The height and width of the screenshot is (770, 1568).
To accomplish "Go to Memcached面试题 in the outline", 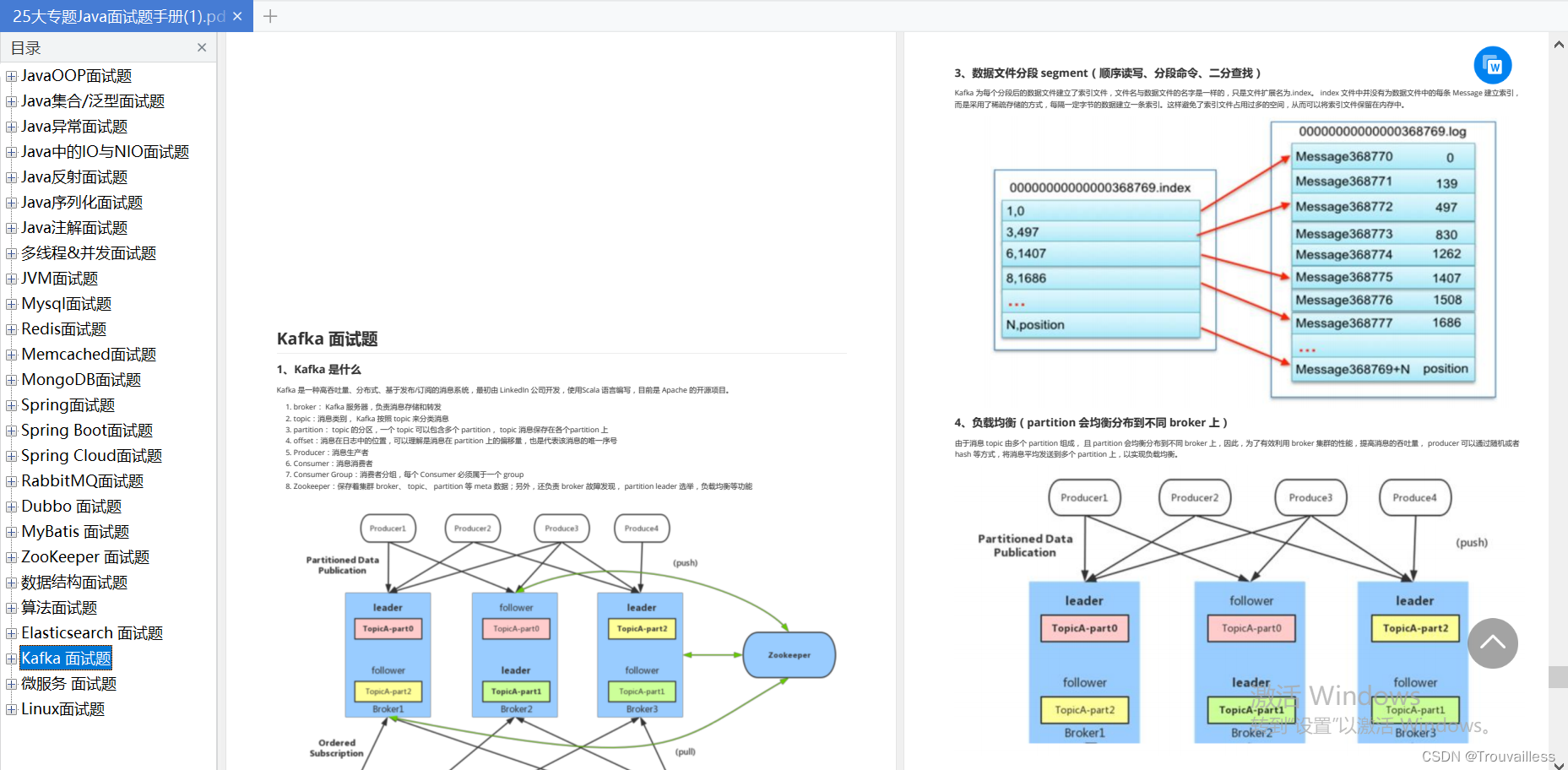I will tap(89, 355).
